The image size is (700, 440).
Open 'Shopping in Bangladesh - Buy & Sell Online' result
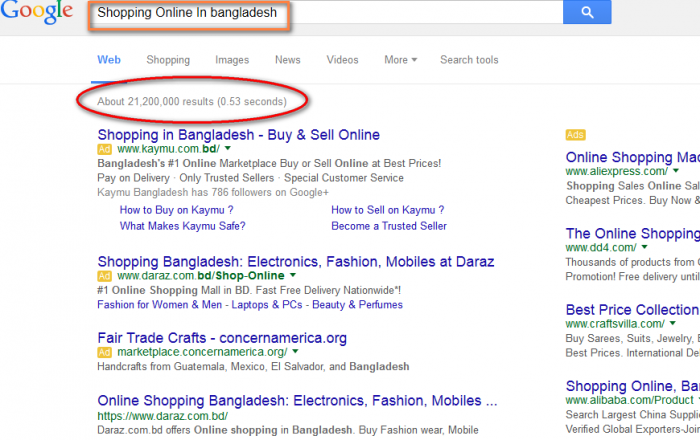(238, 135)
